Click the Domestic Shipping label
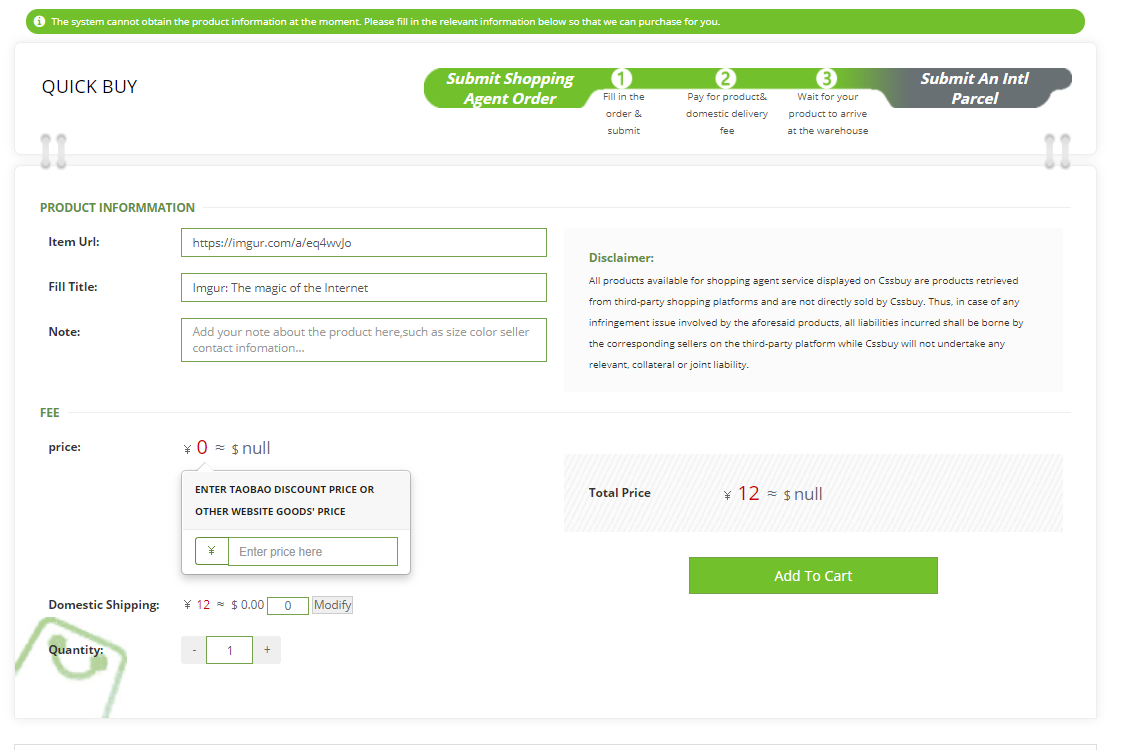 tap(104, 605)
